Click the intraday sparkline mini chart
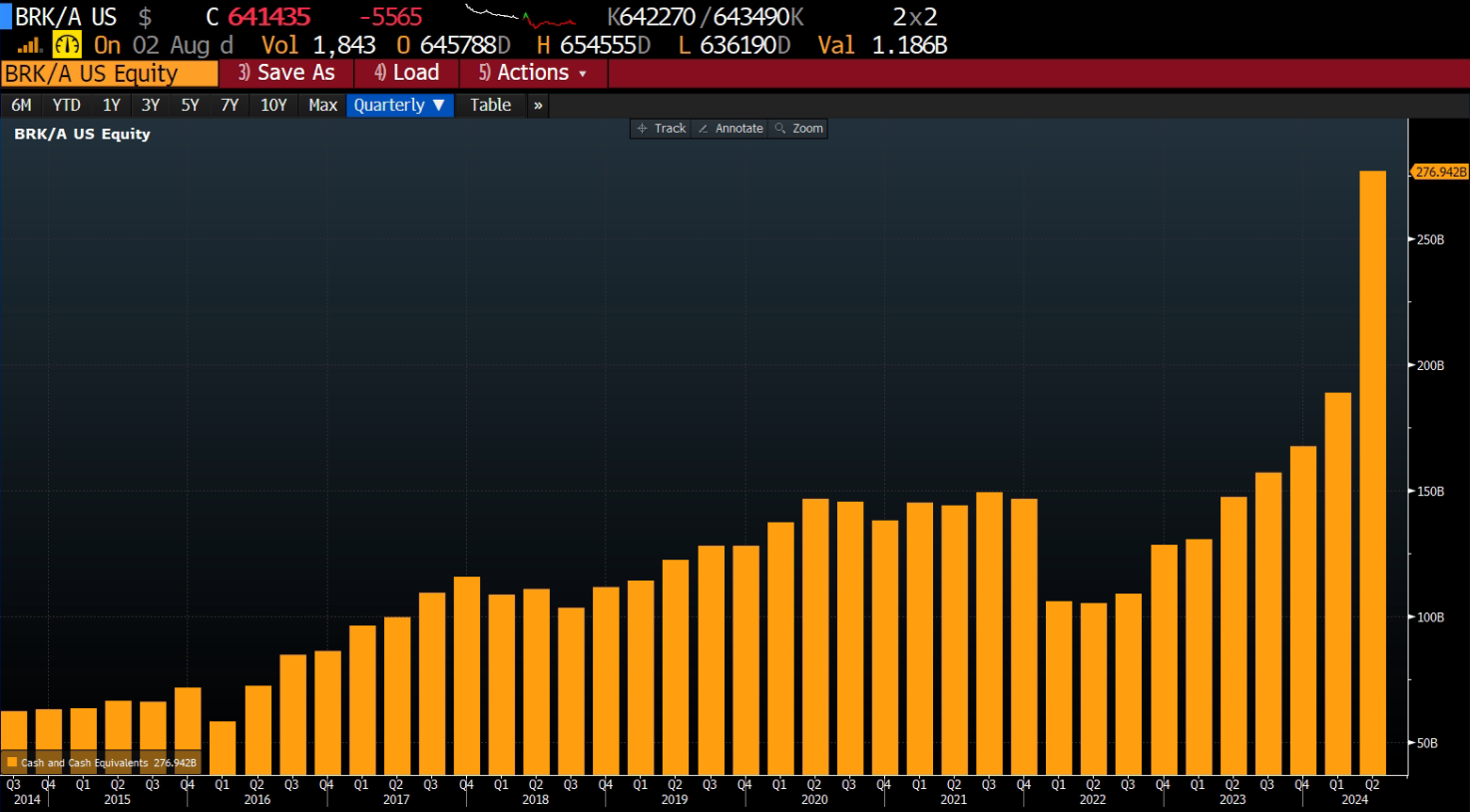1470x812 pixels. [520, 17]
